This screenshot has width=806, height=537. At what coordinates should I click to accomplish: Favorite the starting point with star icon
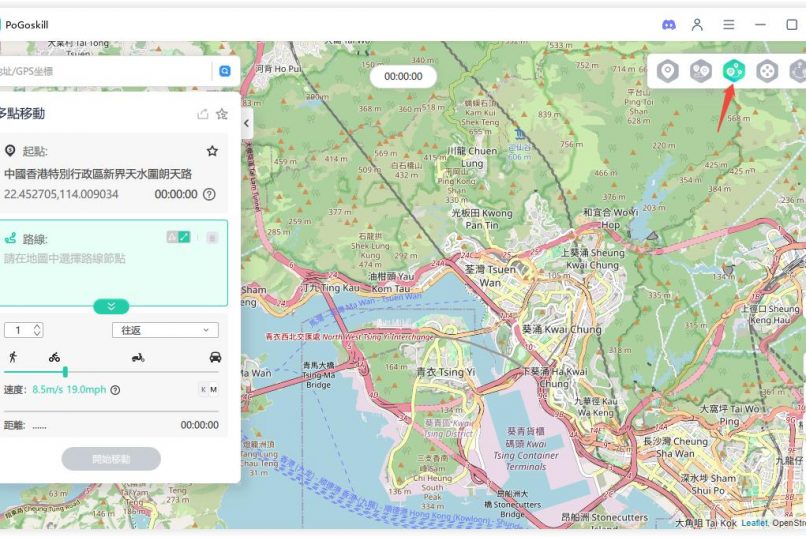(x=212, y=151)
